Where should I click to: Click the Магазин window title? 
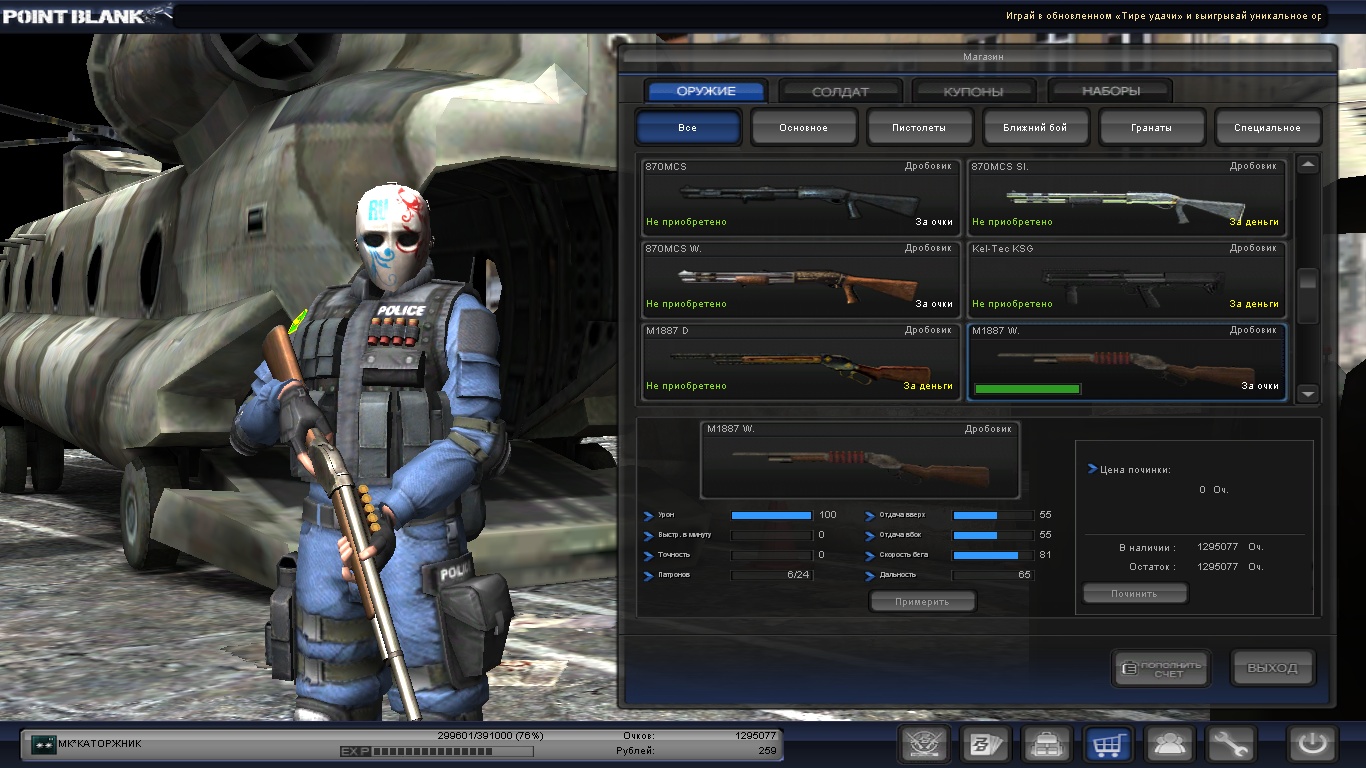click(x=983, y=57)
